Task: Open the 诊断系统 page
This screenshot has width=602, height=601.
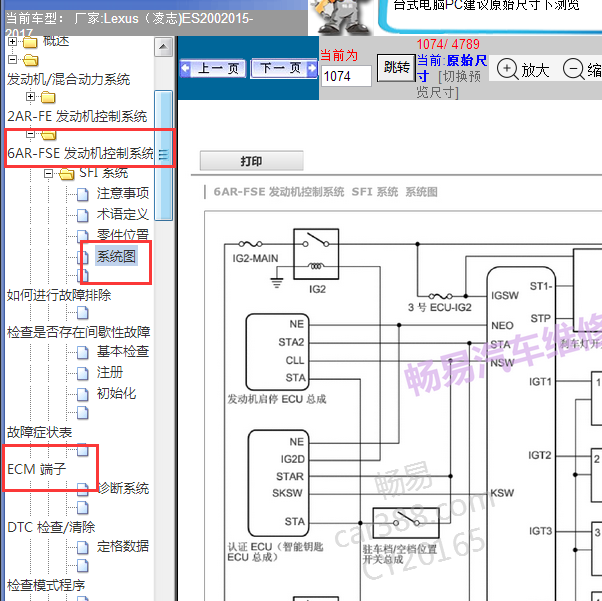Action: pyautogui.click(x=123, y=488)
